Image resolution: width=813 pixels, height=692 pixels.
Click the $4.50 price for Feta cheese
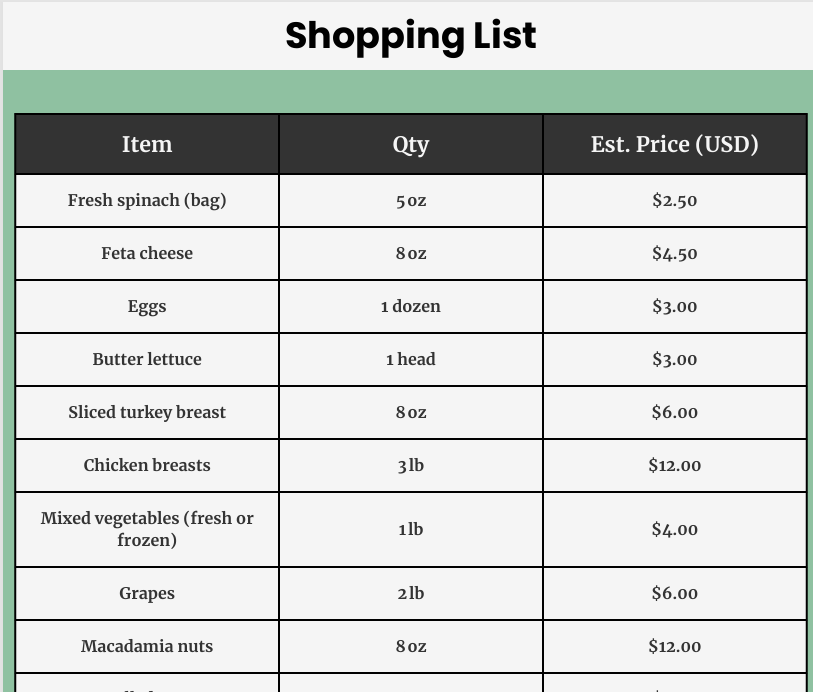674,253
